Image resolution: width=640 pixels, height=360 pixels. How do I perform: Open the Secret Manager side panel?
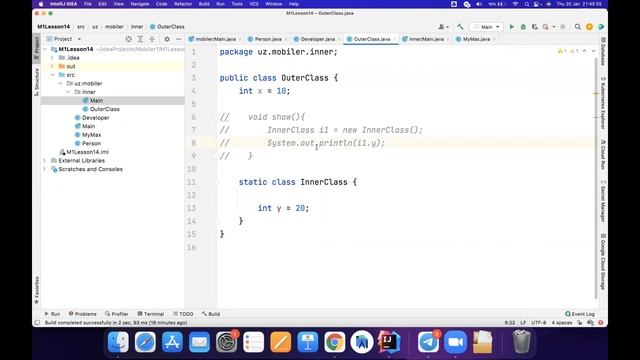coord(603,201)
